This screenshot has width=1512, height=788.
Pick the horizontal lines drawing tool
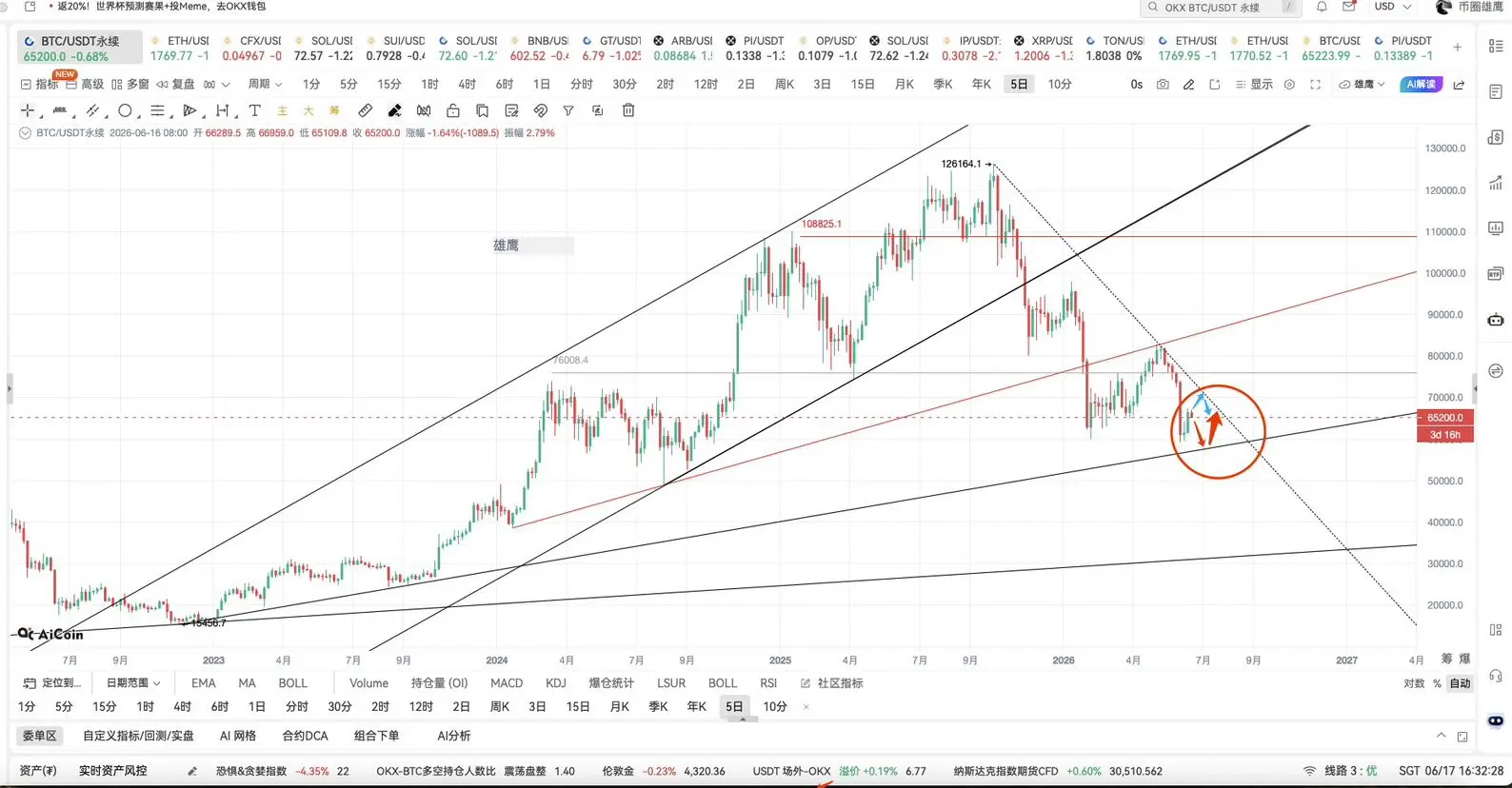[x=157, y=110]
